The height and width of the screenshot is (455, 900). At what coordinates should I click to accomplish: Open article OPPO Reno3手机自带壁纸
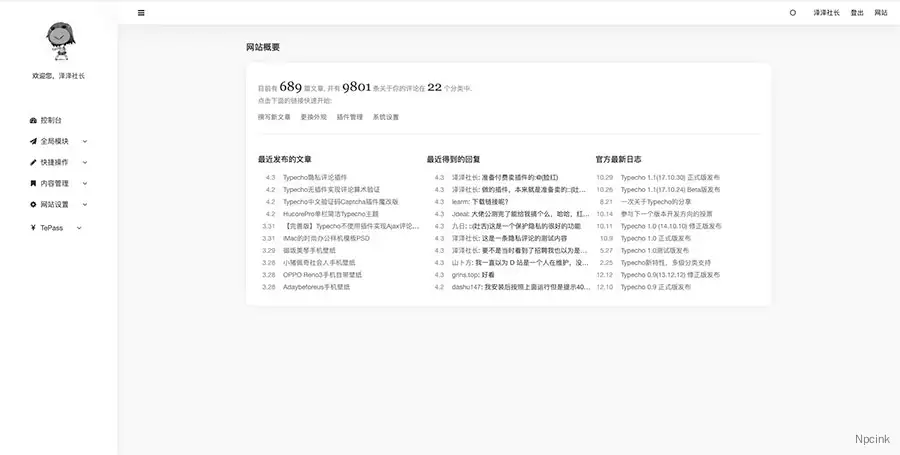322,275
